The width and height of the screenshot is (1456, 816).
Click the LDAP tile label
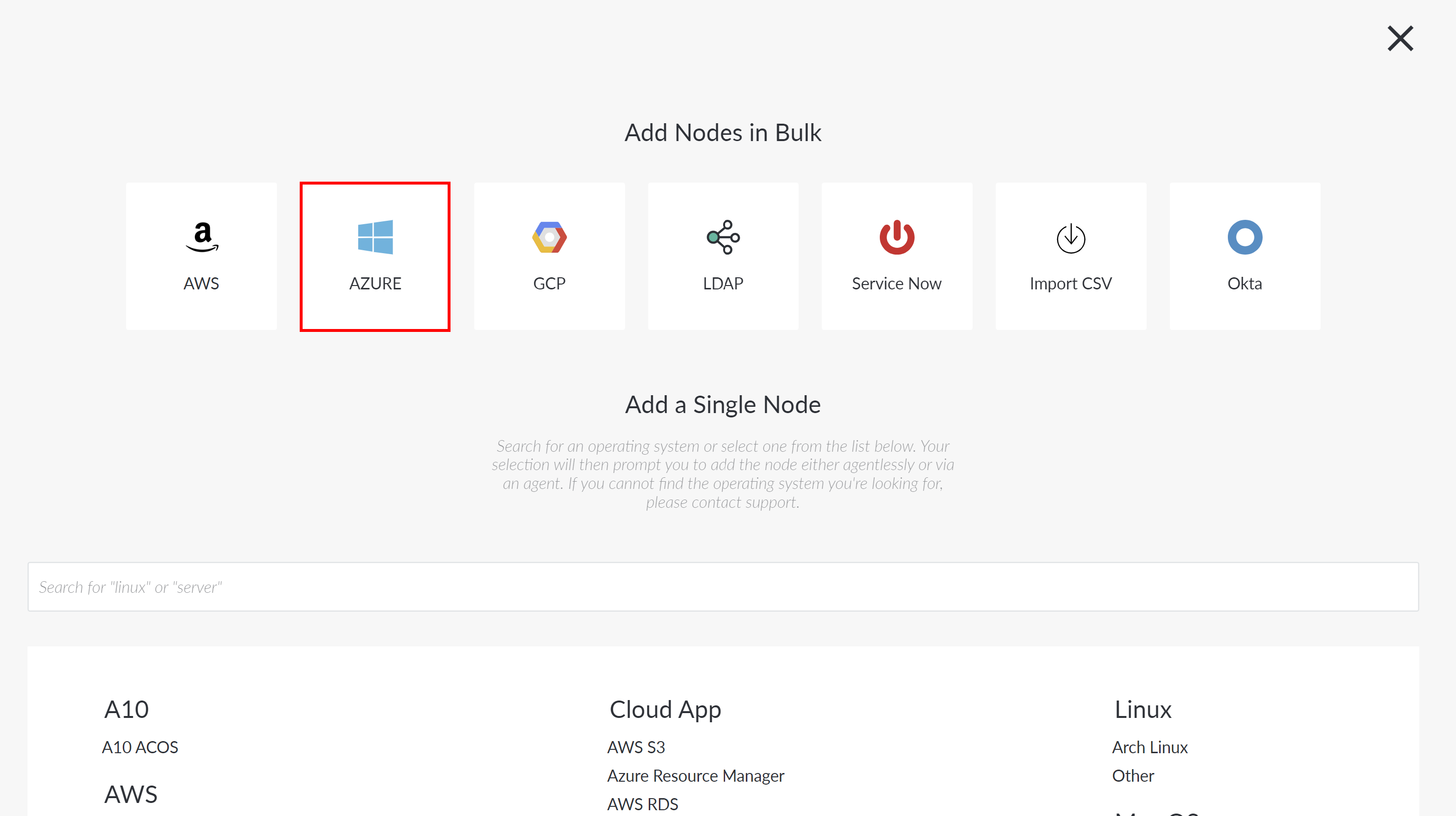723,283
